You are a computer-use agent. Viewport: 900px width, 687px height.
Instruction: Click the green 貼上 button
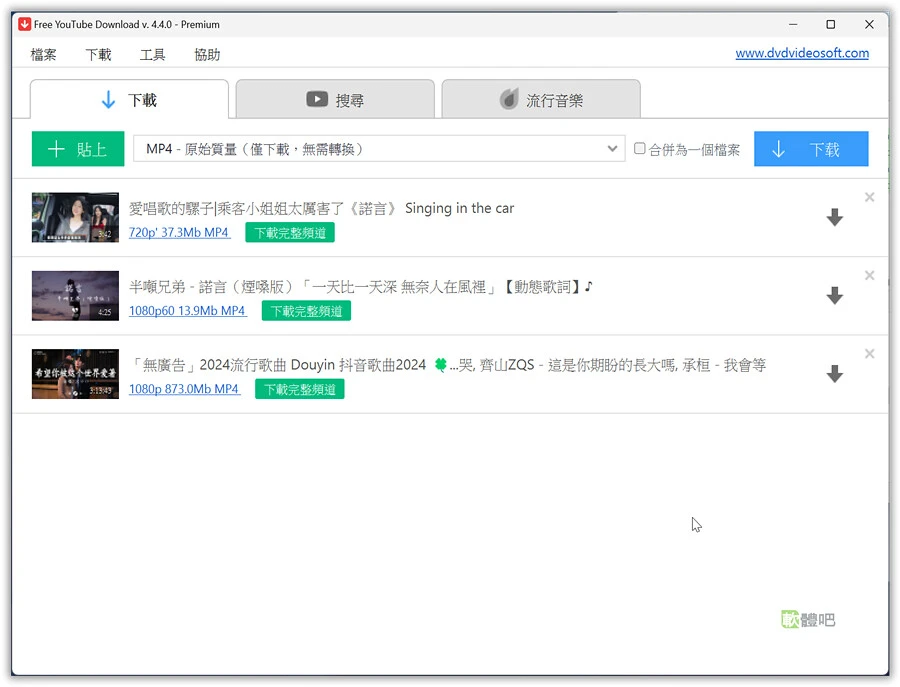pyautogui.click(x=78, y=149)
